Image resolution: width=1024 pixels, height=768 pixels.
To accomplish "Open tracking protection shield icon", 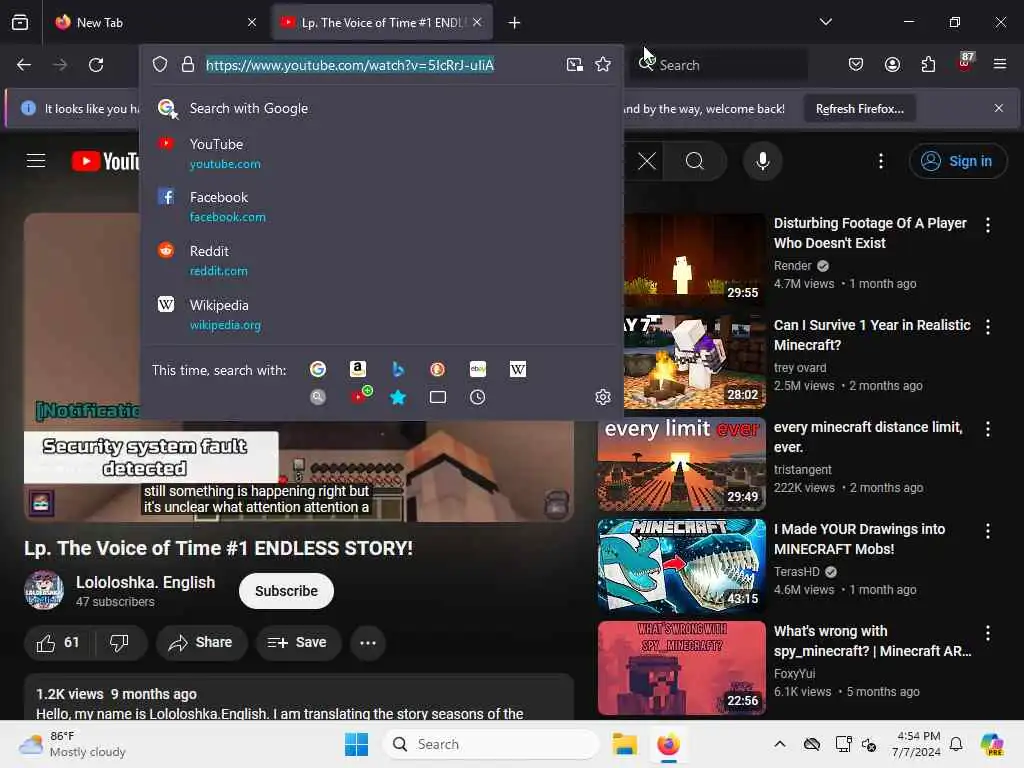I will 160,64.
